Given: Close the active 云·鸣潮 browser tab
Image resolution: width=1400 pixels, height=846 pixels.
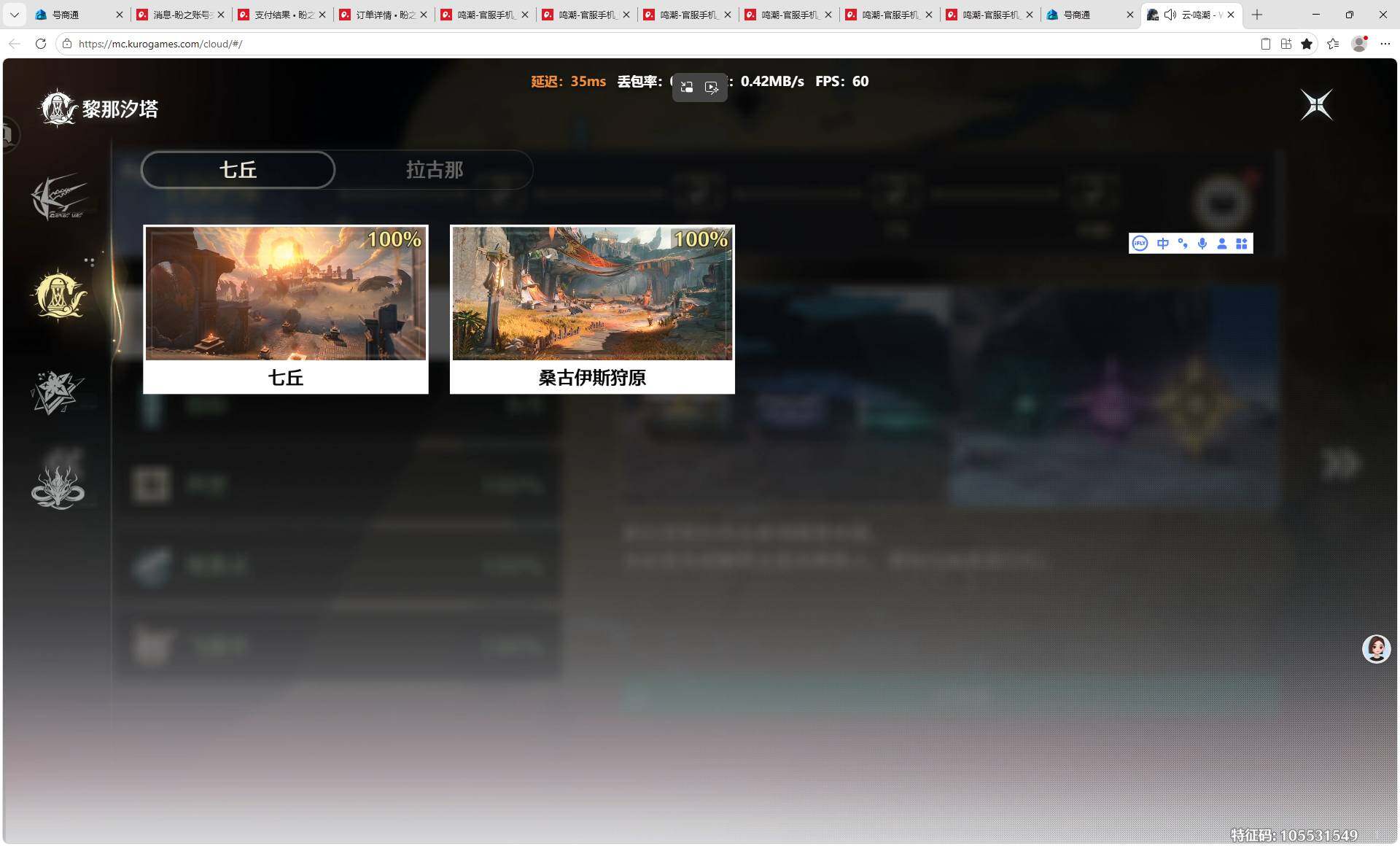Looking at the screenshot, I should 1231,15.
